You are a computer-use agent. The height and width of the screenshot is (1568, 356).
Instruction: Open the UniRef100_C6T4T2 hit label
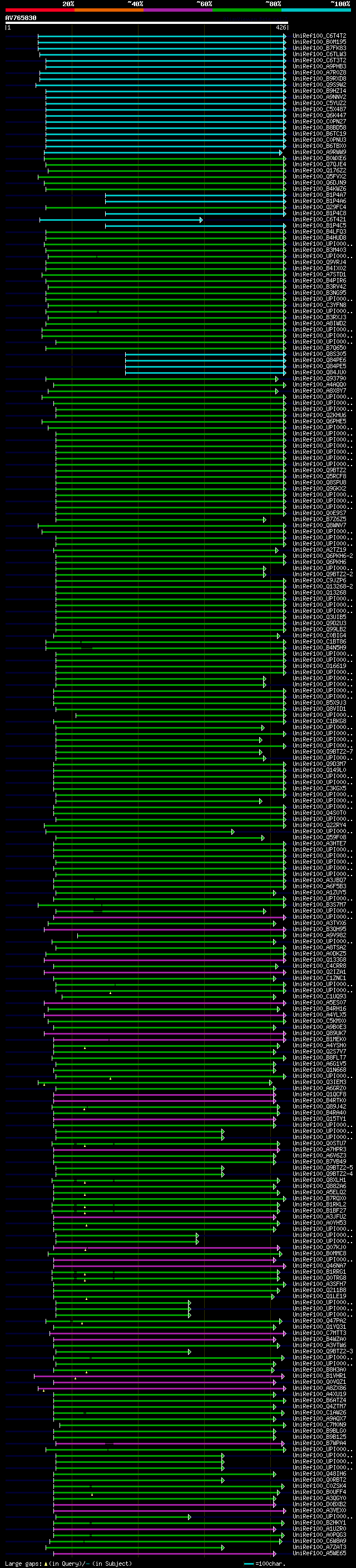pyautogui.click(x=319, y=36)
